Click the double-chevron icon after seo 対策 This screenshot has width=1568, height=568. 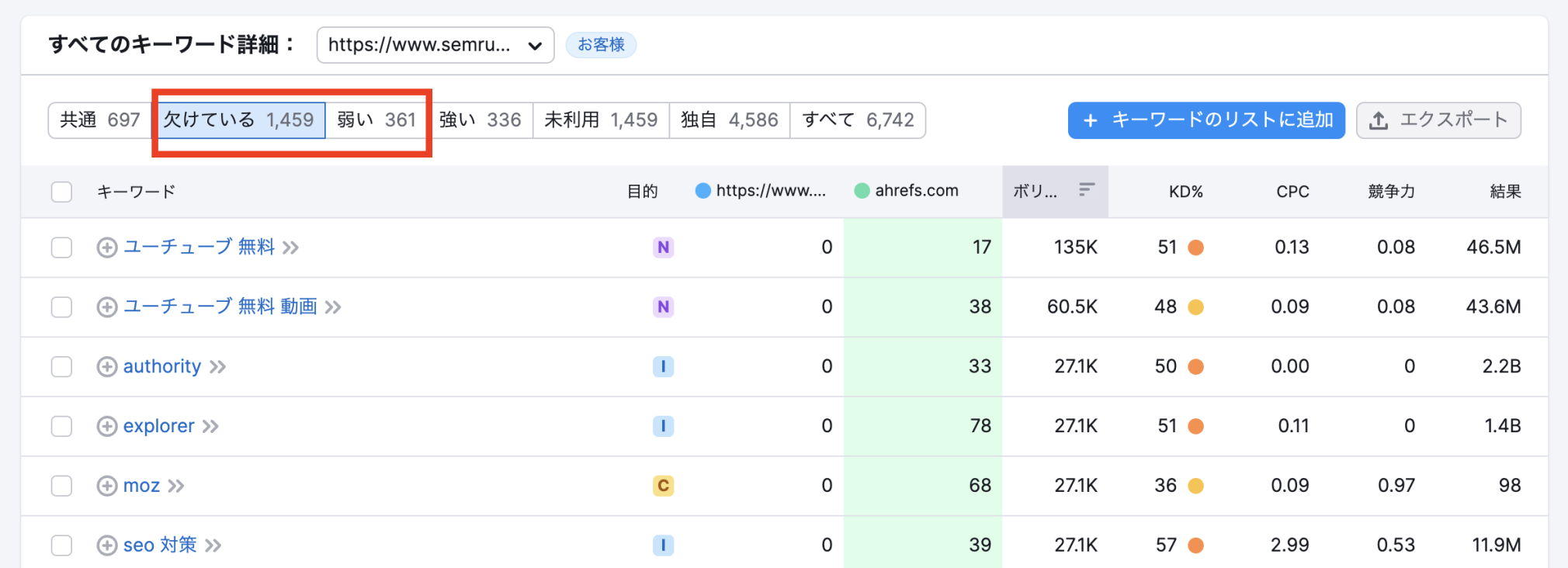[213, 545]
